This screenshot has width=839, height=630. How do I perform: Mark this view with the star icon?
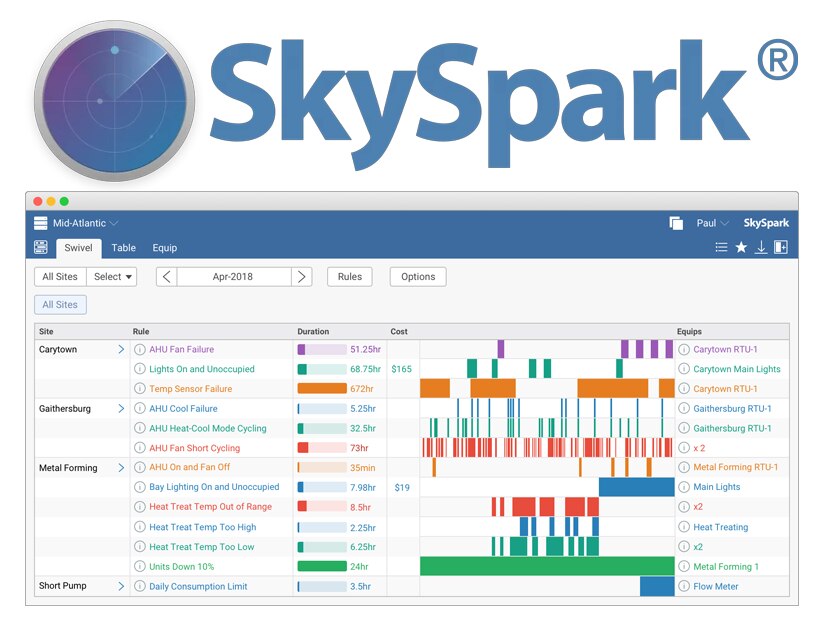[741, 247]
